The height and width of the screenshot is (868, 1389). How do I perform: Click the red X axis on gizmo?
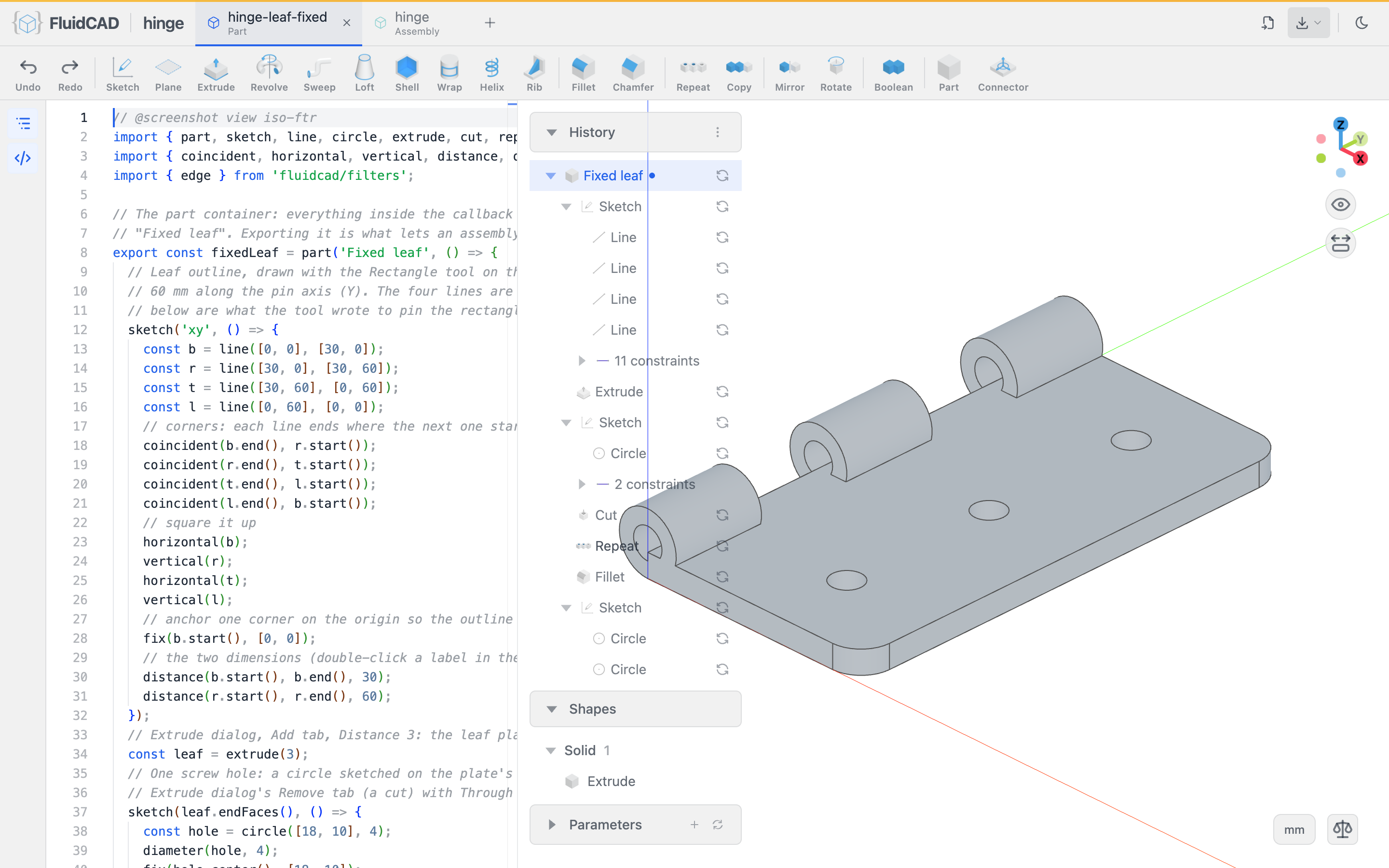coord(1360,159)
